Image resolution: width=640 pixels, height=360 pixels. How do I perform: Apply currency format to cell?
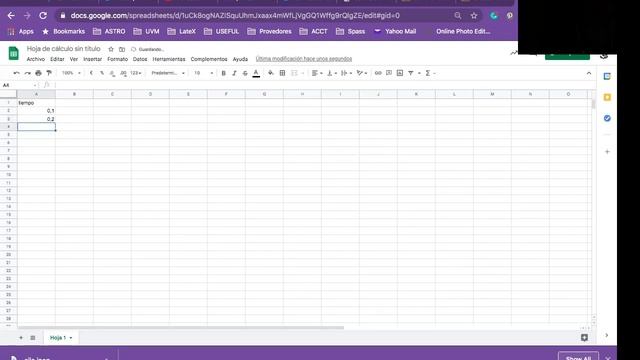coord(91,73)
